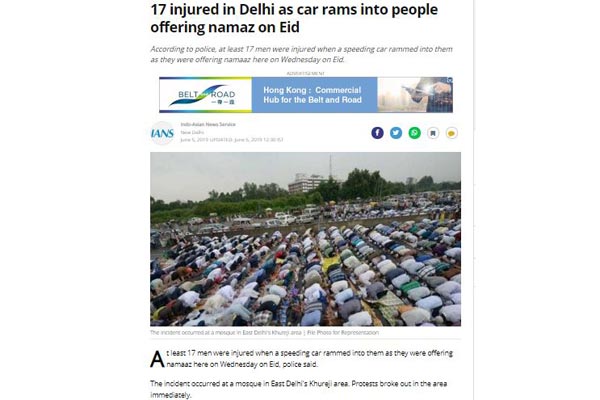Open the Hong Kong Commercial Hub ad banner
The height and width of the screenshot is (400, 600).
click(306, 95)
